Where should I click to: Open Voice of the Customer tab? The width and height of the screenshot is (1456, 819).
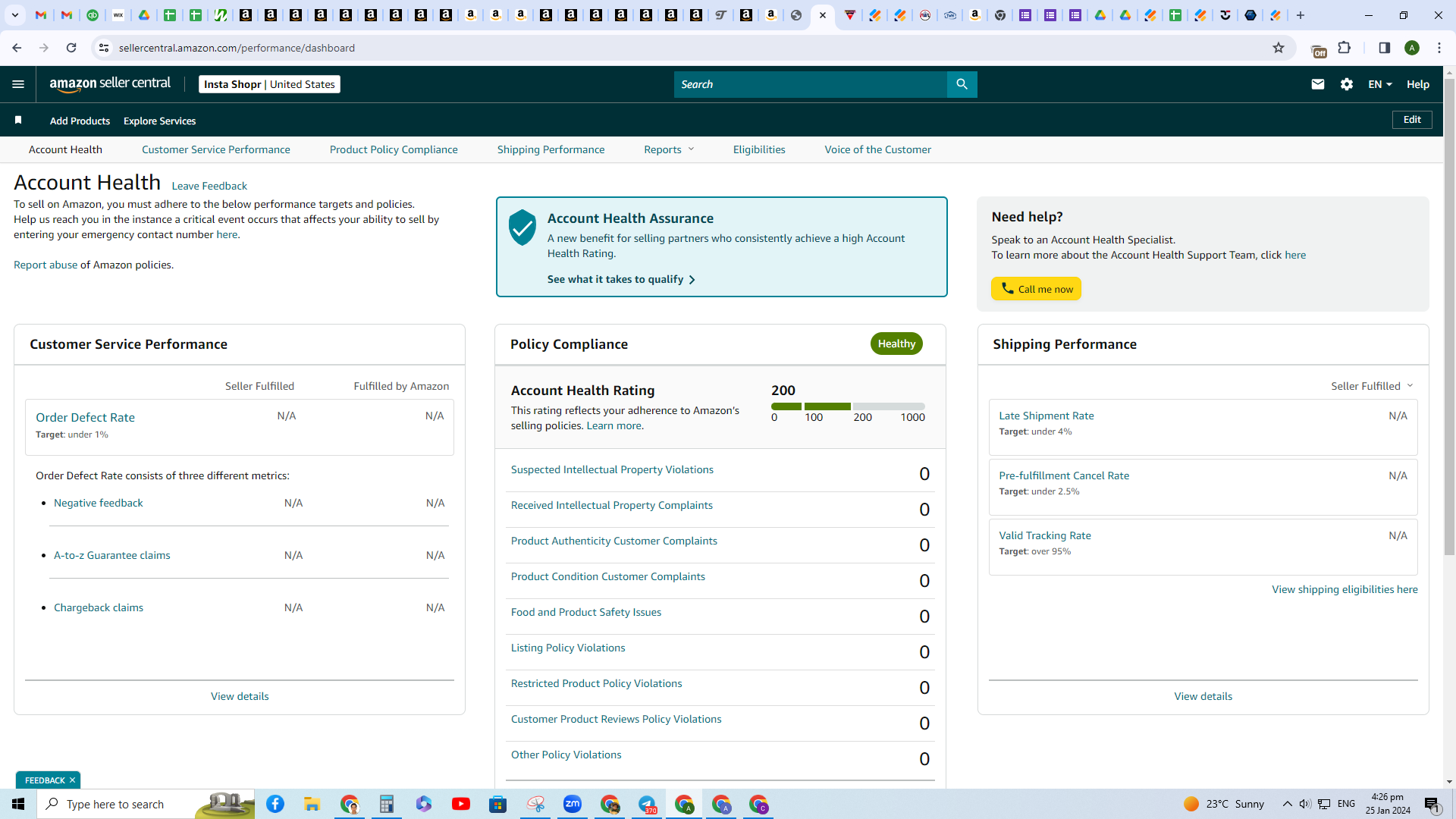[877, 149]
